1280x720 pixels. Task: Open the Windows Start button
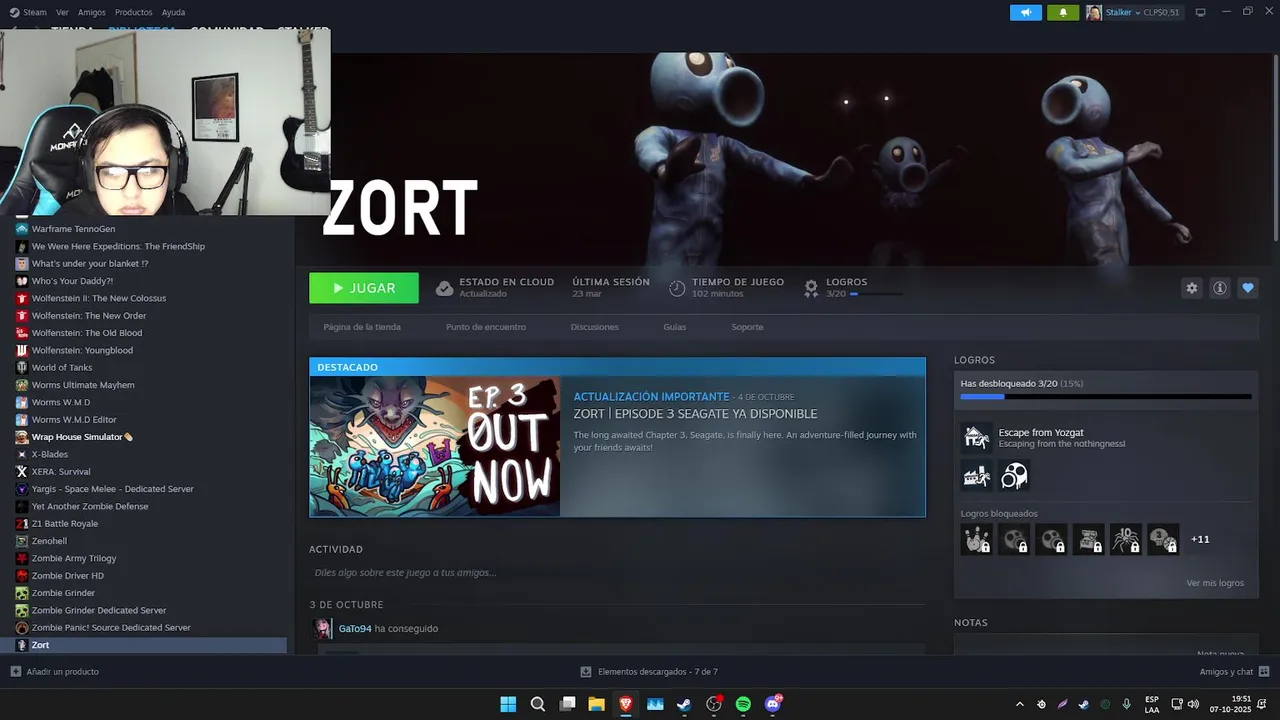pyautogui.click(x=508, y=704)
